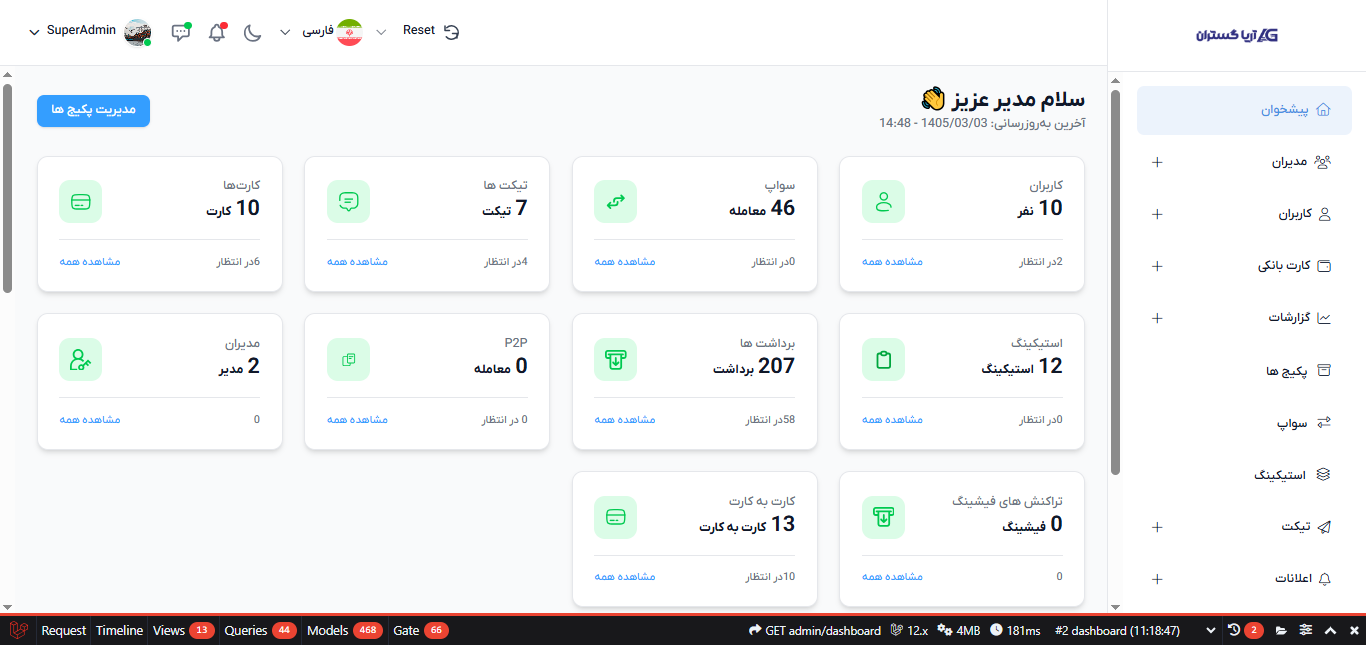Image resolution: width=1366 pixels, height=645 pixels.
Task: Expand the تیکت sidebar menu plus
Action: click(1158, 527)
